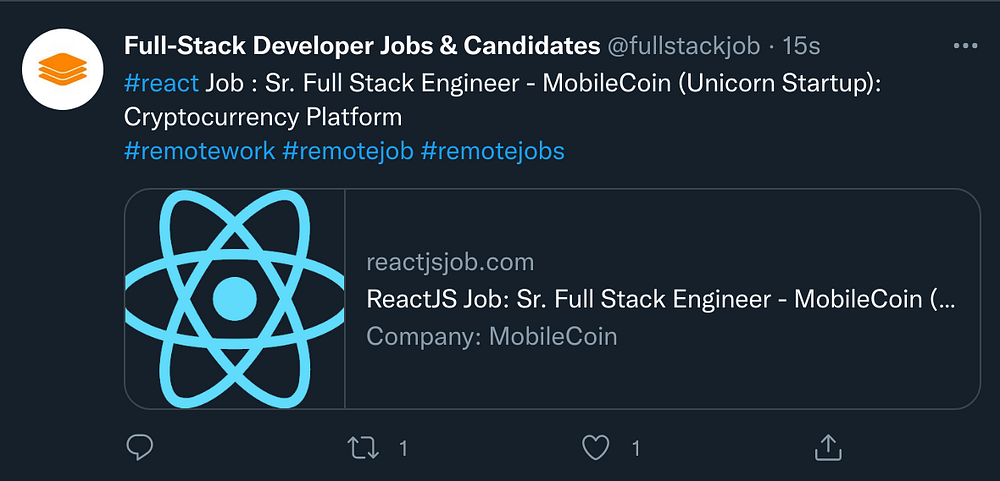1000x481 pixels.
Task: Open the #remotework hashtag
Action: pyautogui.click(x=199, y=151)
